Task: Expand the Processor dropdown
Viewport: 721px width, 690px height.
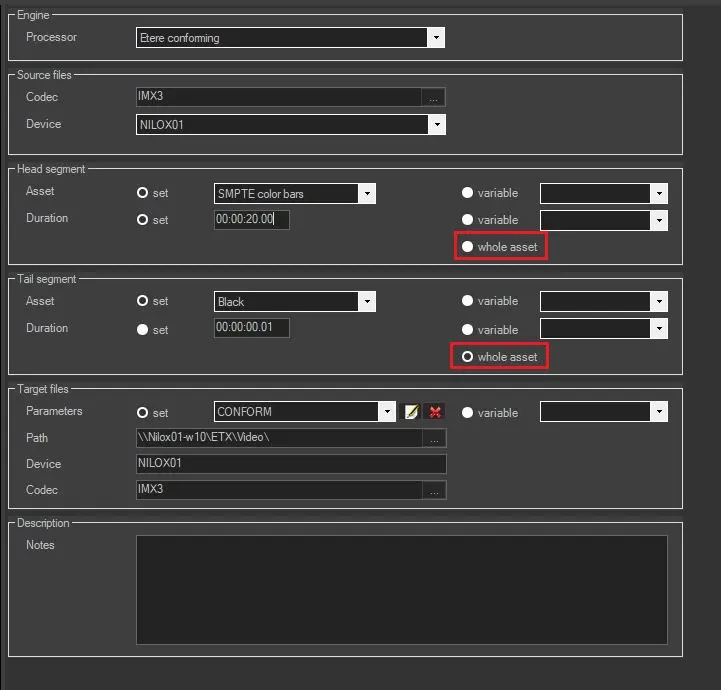Action: 435,38
